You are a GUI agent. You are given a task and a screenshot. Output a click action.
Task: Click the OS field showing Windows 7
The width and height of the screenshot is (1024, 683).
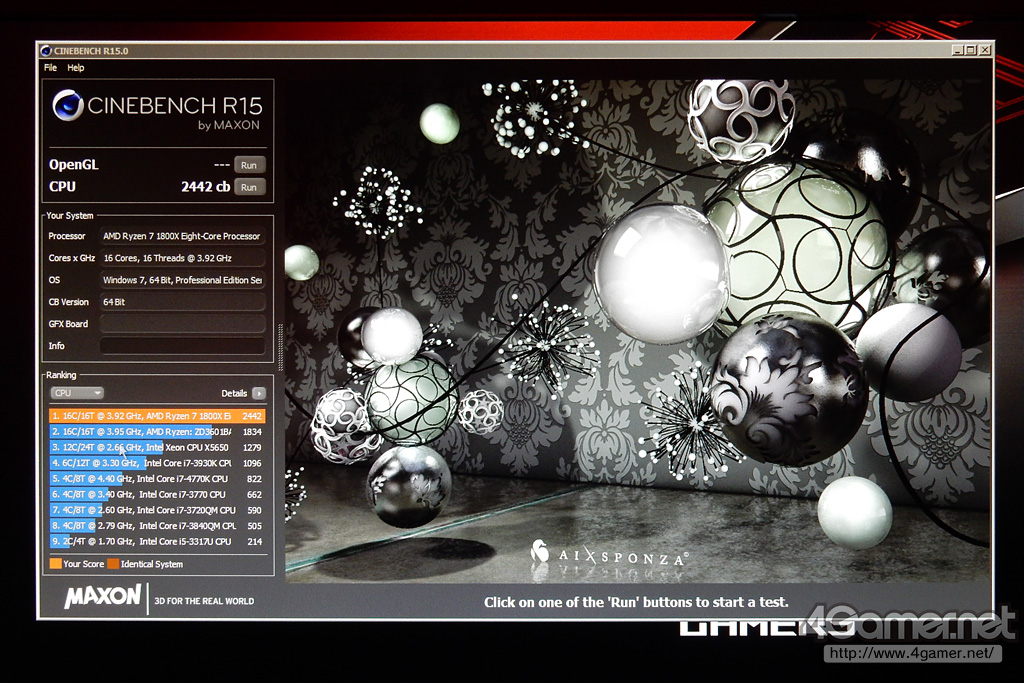(182, 280)
